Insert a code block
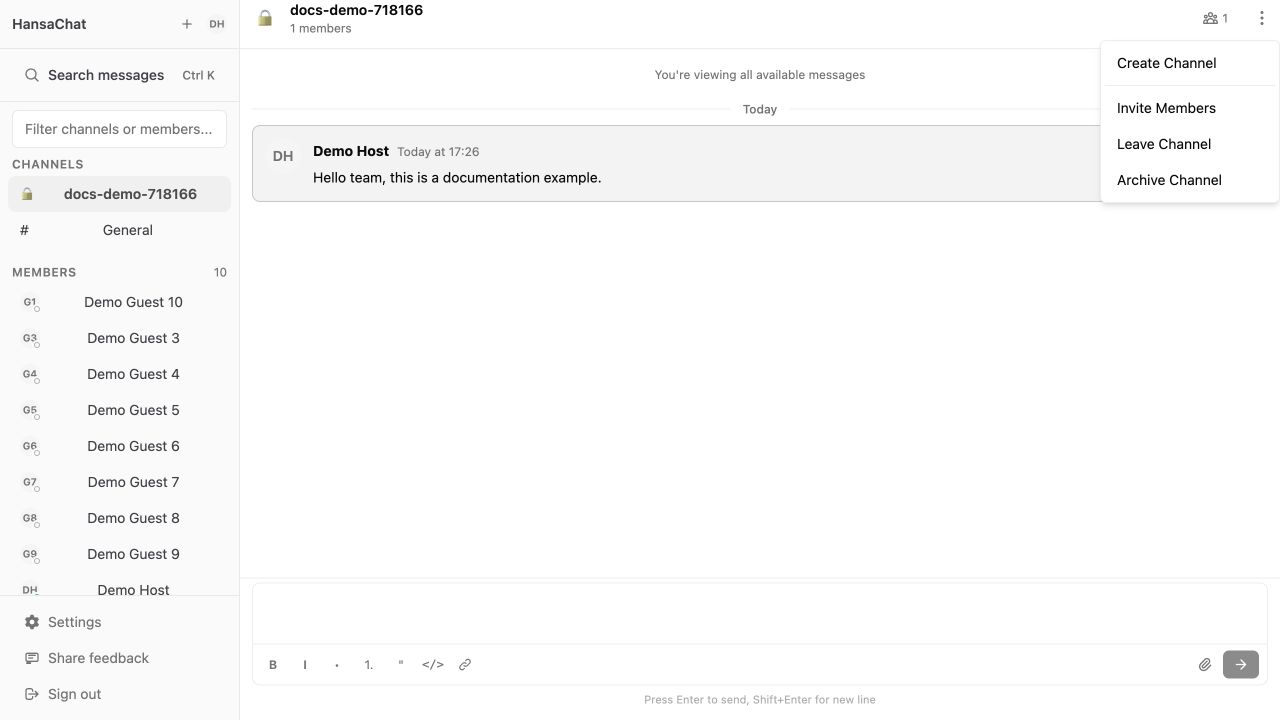This screenshot has width=1280, height=720. pyautogui.click(x=433, y=665)
